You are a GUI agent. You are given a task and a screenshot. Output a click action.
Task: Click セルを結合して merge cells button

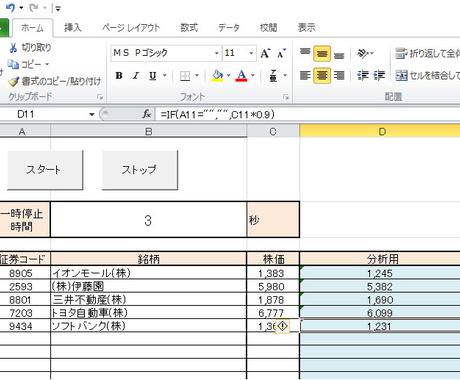pos(427,76)
